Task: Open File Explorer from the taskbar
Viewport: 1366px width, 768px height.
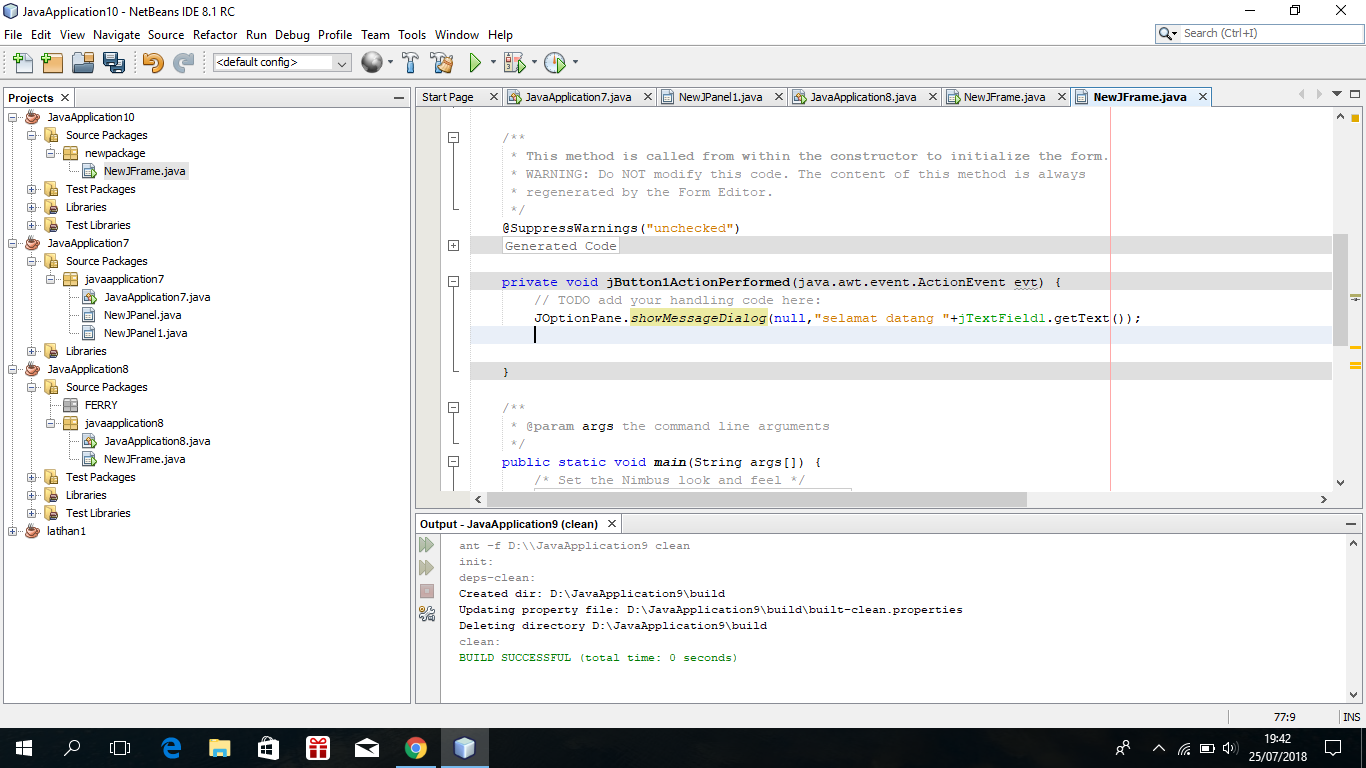Action: click(x=220, y=748)
